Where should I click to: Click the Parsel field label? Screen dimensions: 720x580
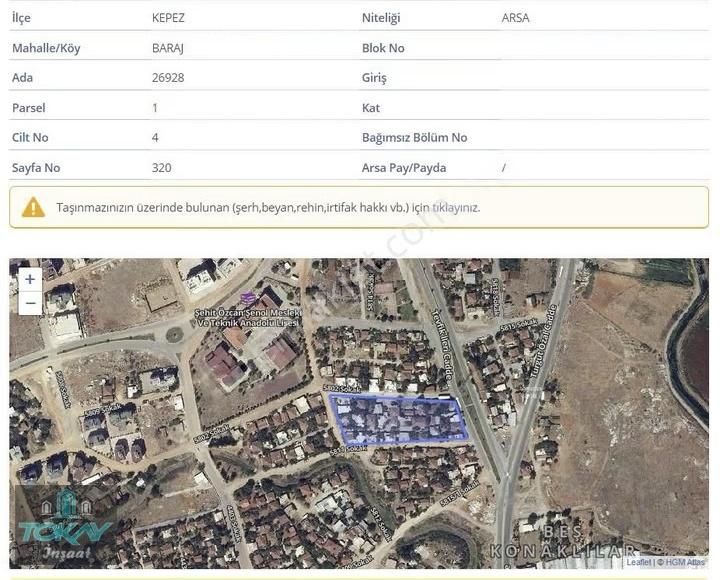pos(28,108)
